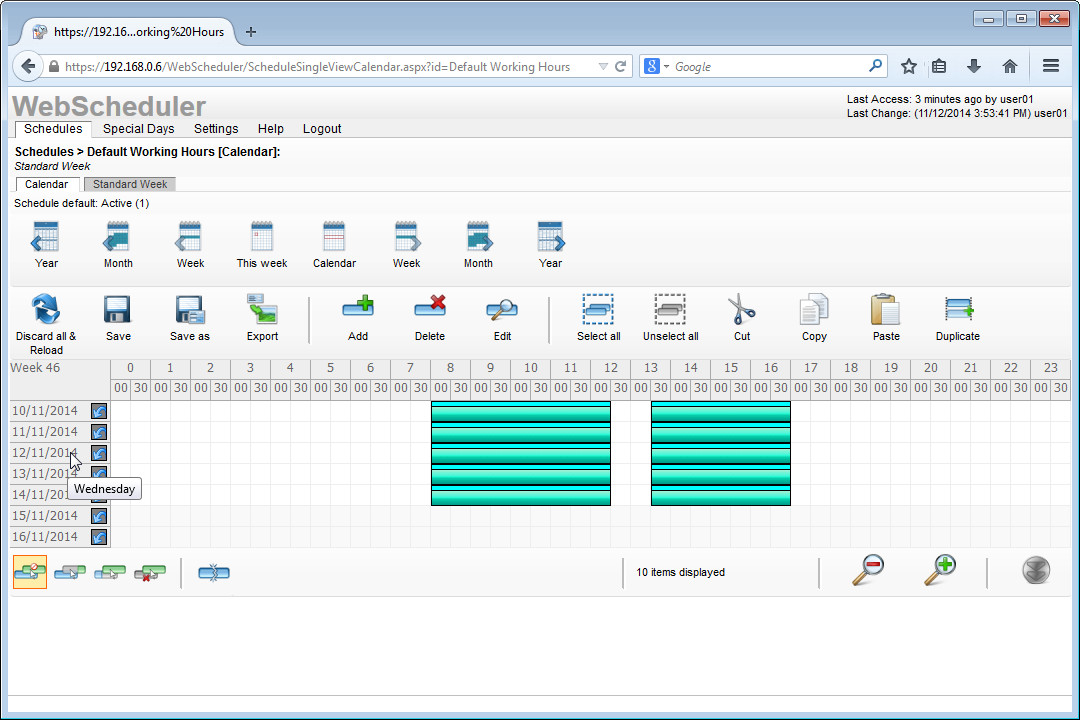Open the Google search engine dropdown

[656, 67]
